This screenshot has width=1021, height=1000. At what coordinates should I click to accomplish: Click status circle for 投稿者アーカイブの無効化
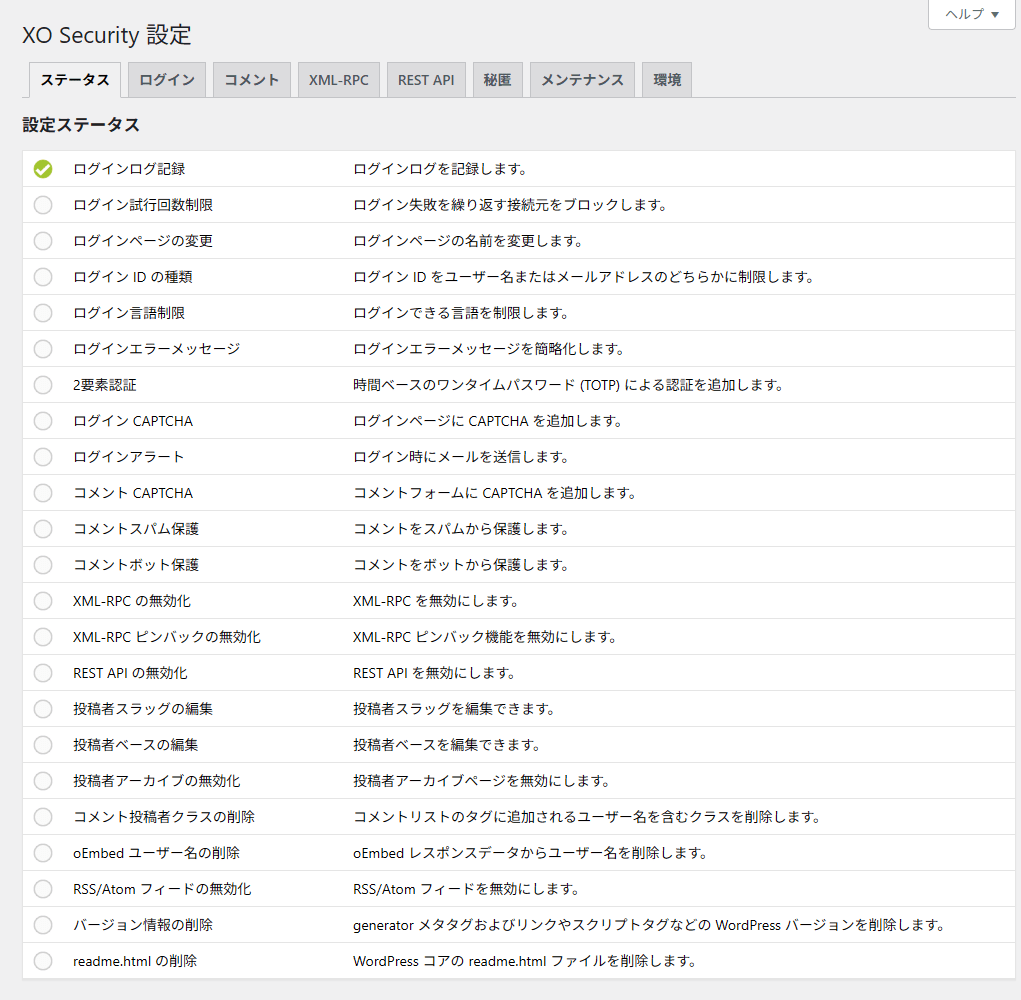(43, 781)
